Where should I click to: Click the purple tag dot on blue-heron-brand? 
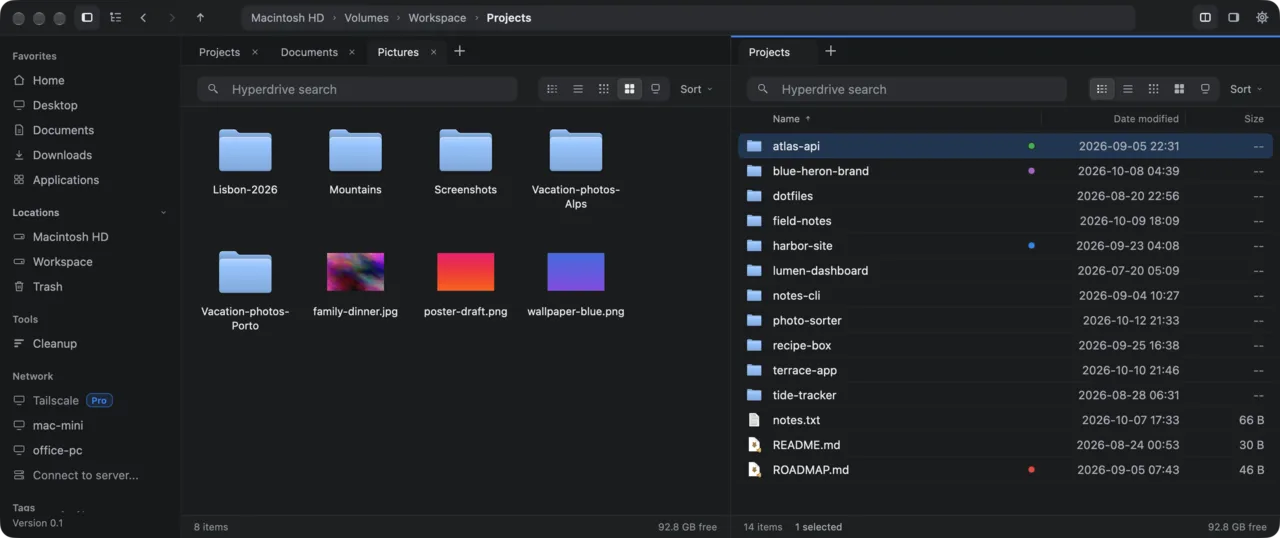coord(1031,171)
